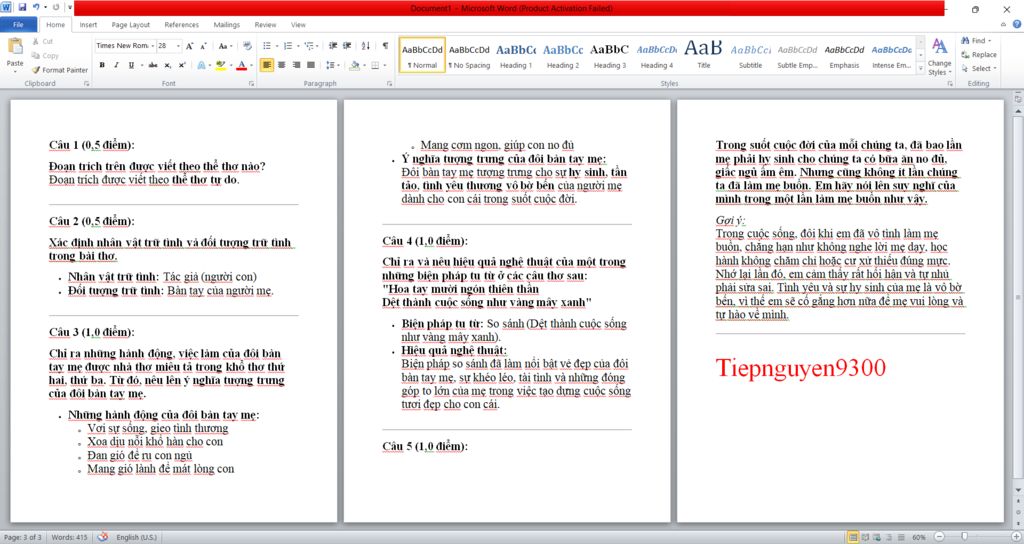Open the Times New Roman font name dropdown
1024x544 pixels.
point(153,46)
